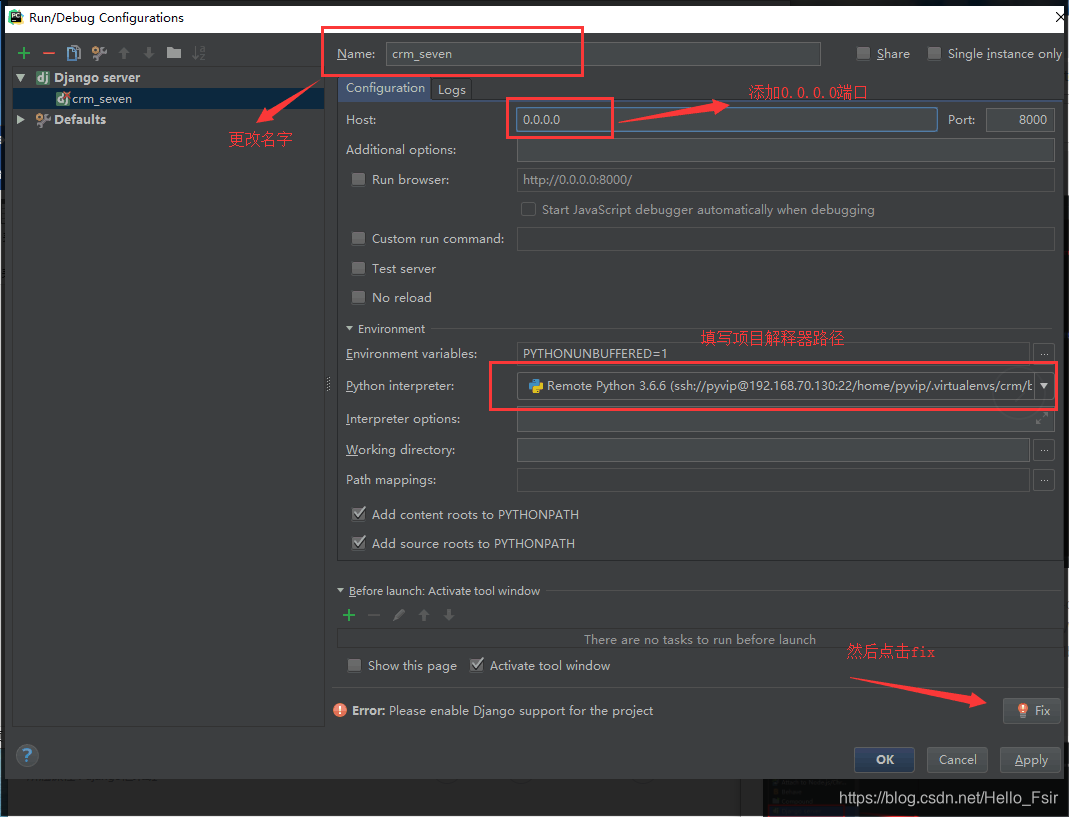Check the Show this page option
The height and width of the screenshot is (817, 1069).
[355, 665]
